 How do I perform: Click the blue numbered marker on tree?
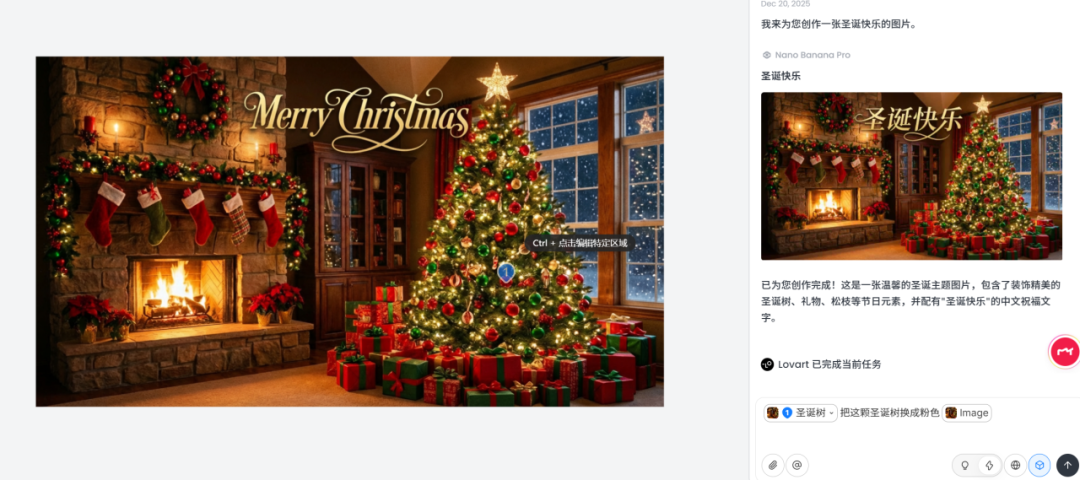[x=506, y=273]
